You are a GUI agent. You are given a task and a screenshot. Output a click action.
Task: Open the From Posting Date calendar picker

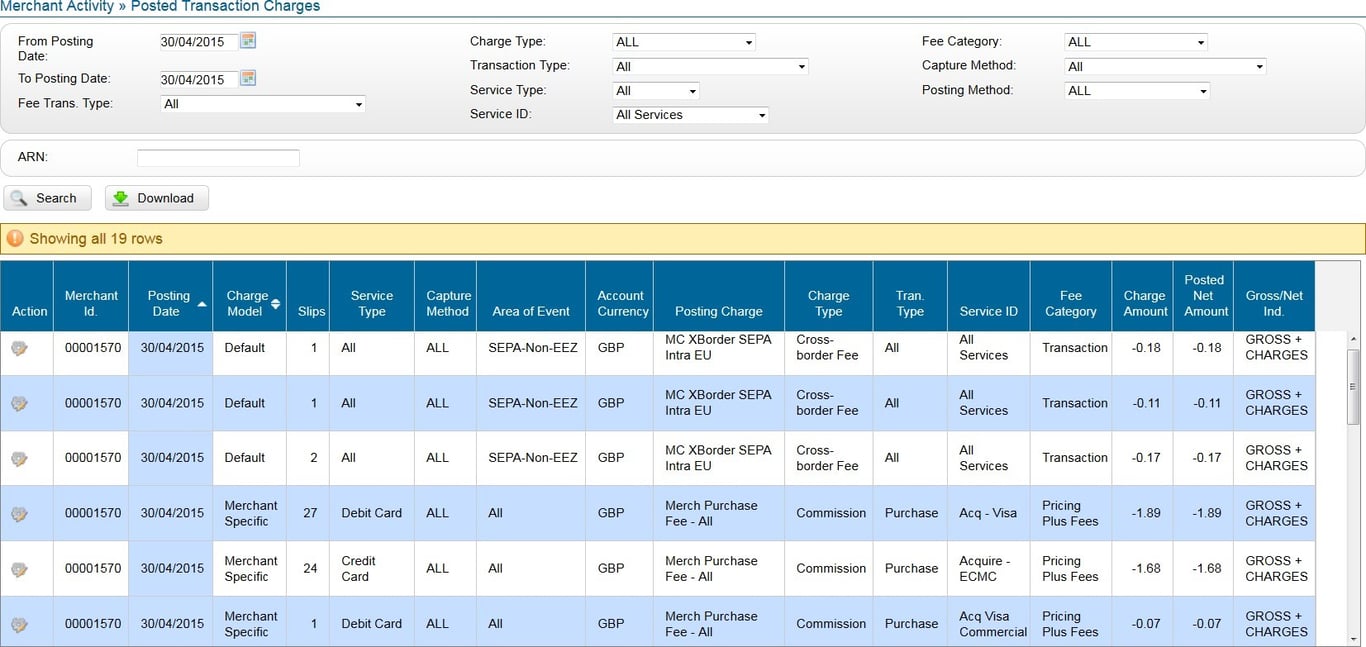248,41
